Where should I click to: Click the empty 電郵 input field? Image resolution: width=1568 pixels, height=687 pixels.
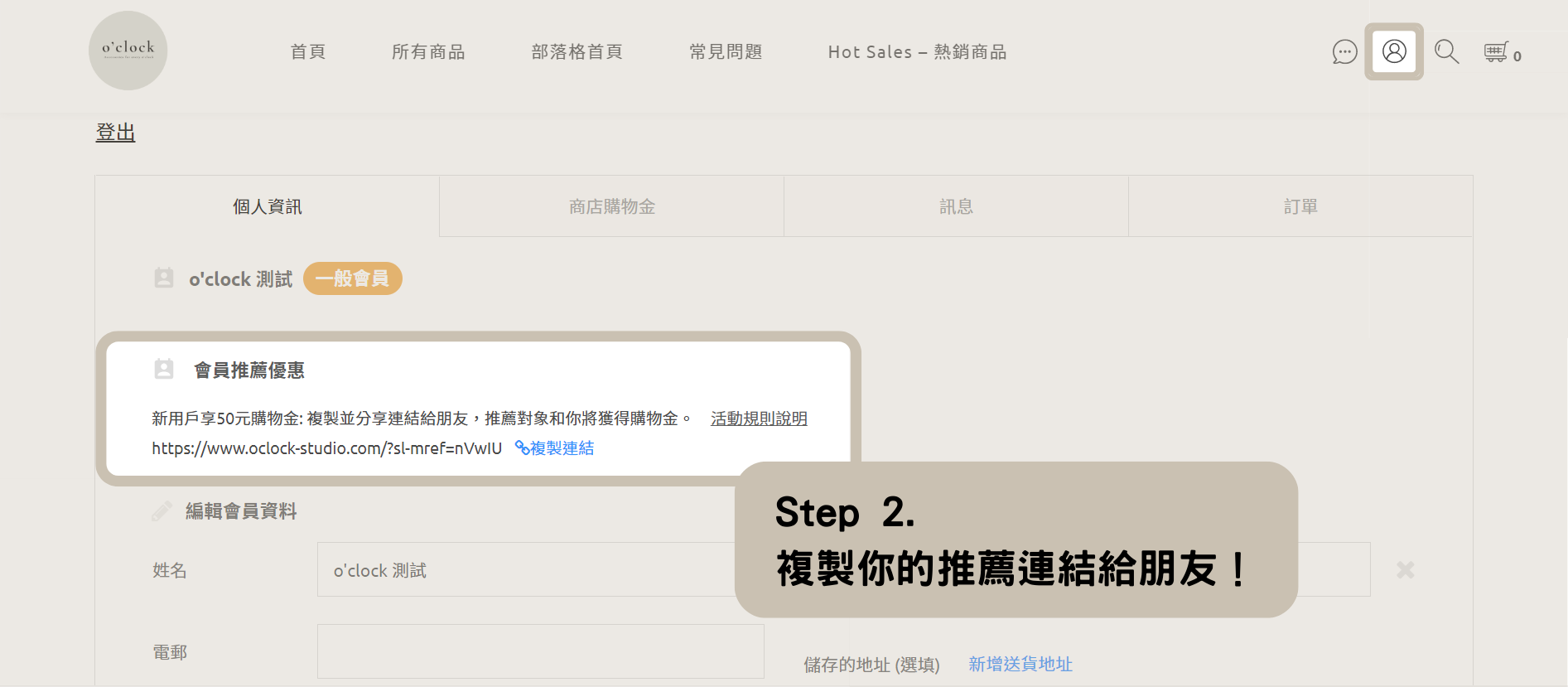(x=541, y=651)
